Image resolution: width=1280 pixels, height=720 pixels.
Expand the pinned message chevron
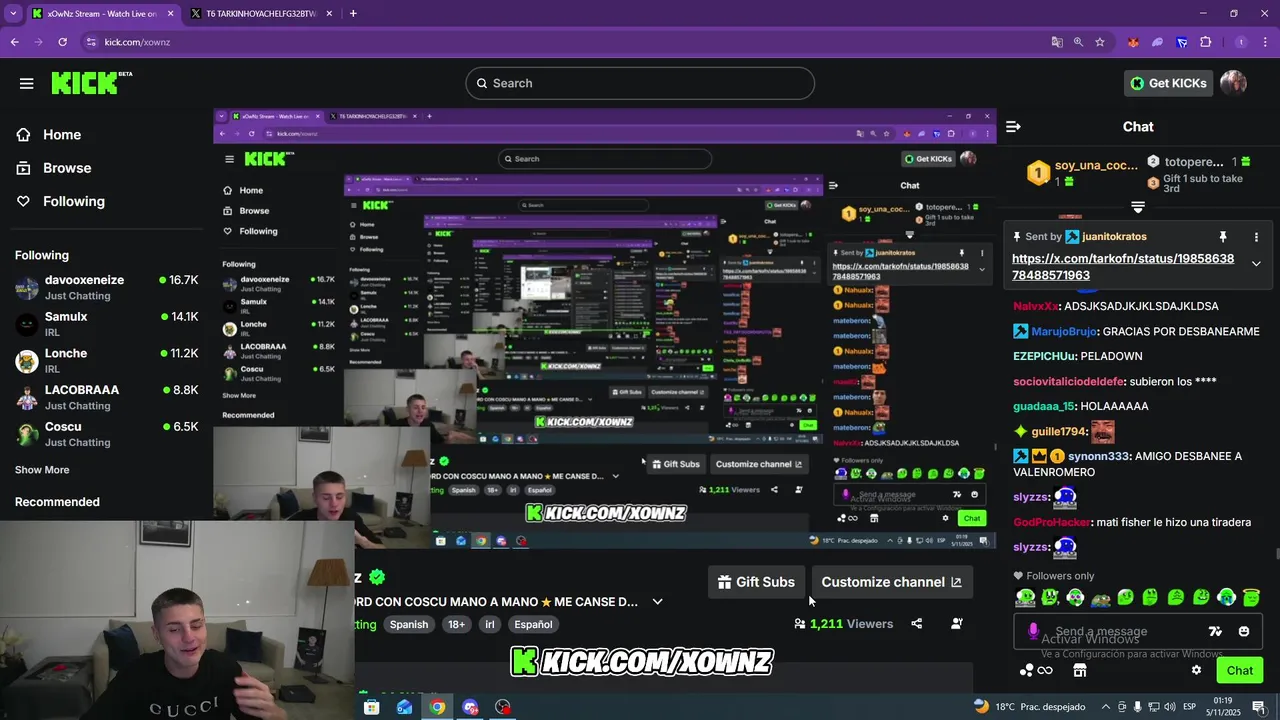[x=1256, y=264]
